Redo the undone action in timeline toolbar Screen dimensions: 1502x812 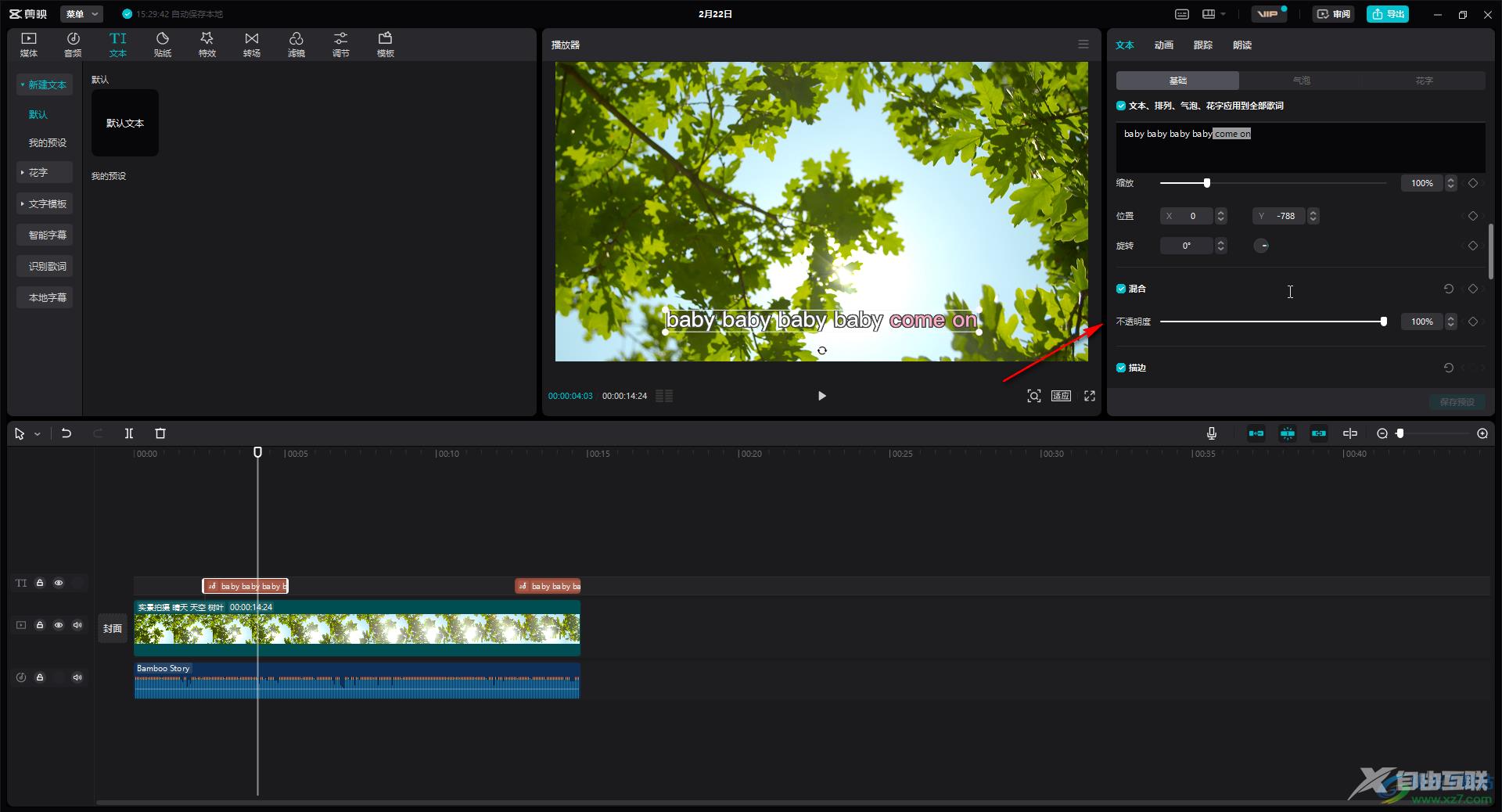[x=98, y=433]
